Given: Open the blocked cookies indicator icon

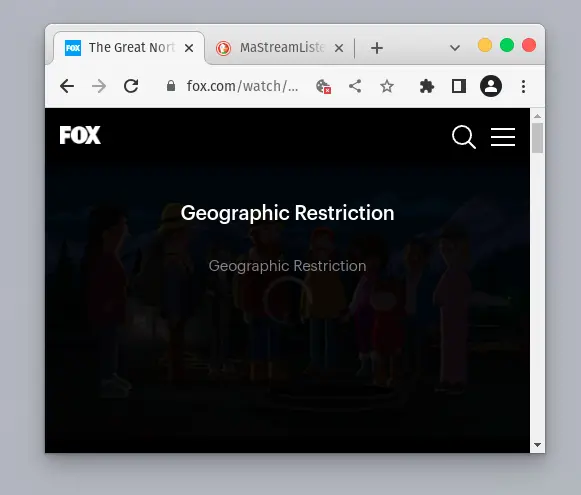Looking at the screenshot, I should coord(323,86).
